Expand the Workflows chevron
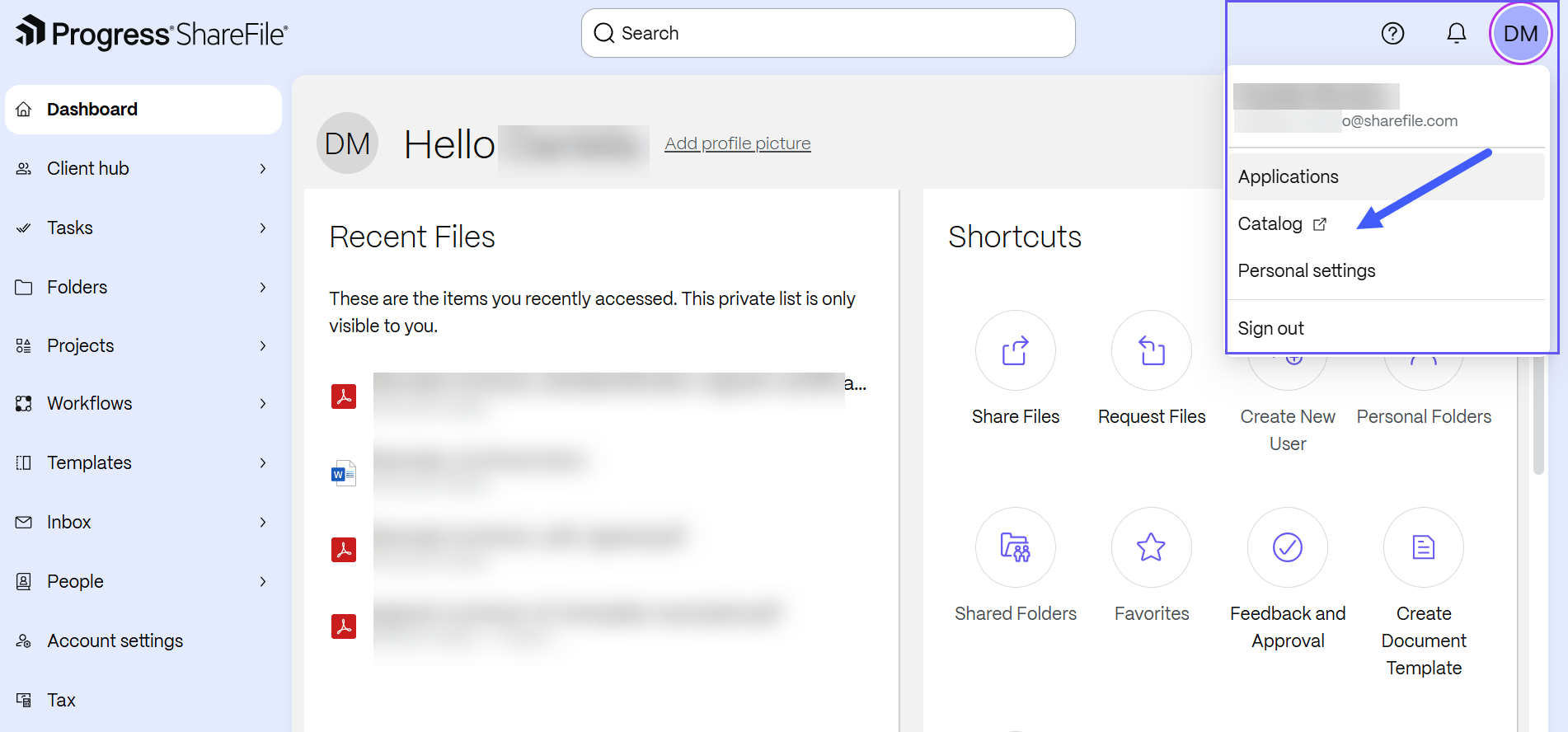 click(x=263, y=404)
